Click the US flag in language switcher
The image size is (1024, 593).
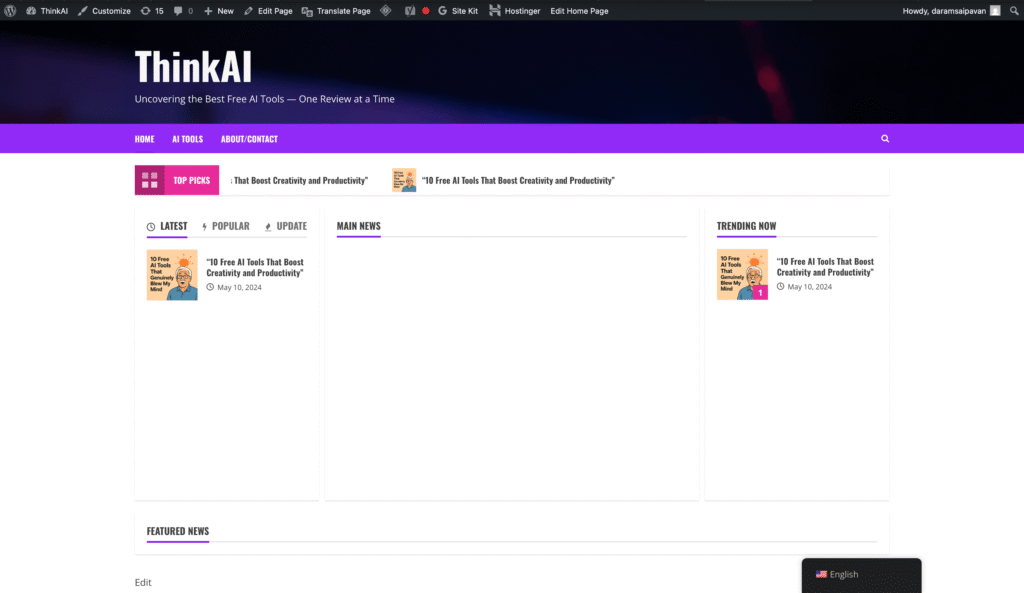coord(821,575)
